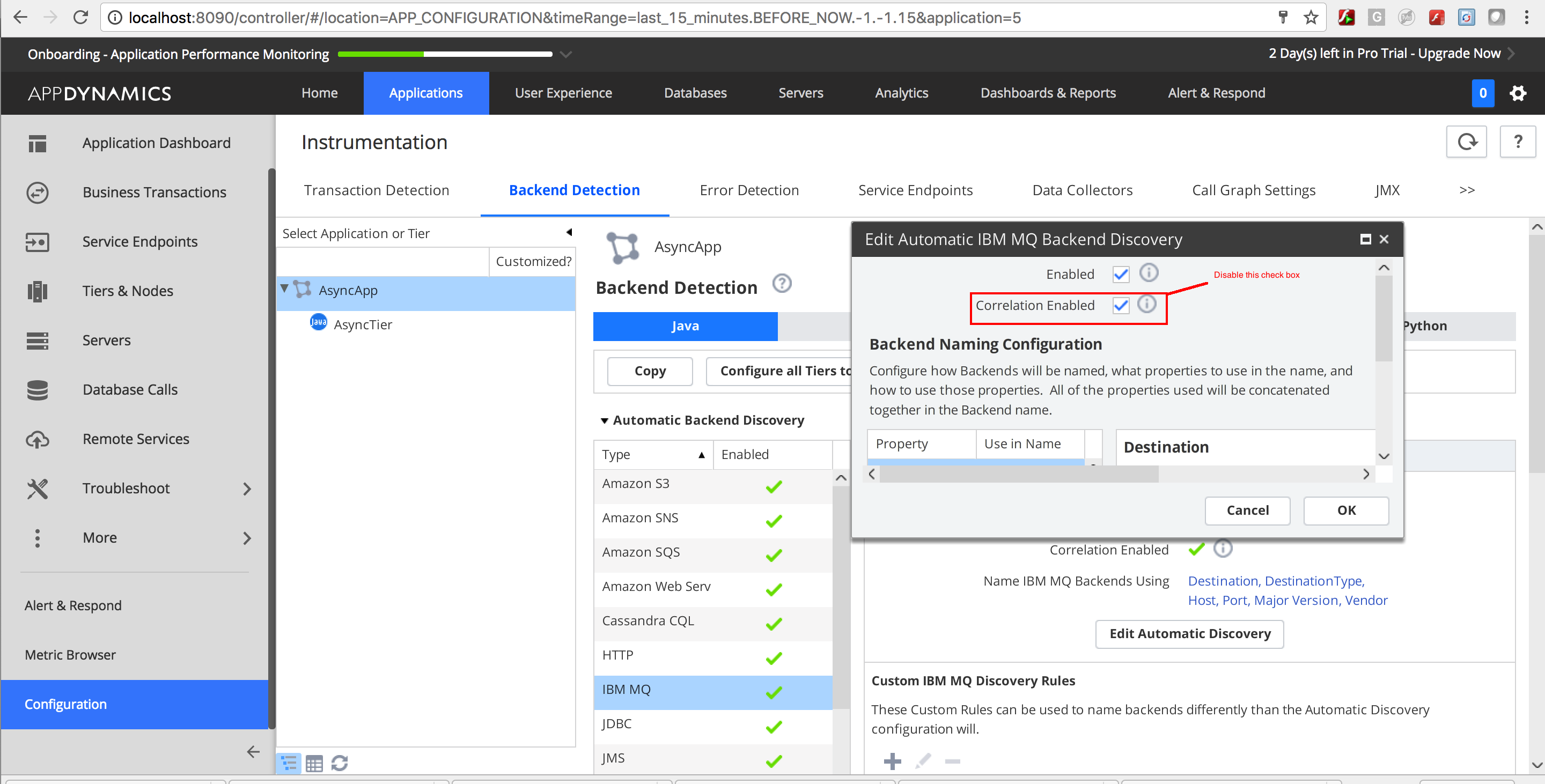The height and width of the screenshot is (784, 1545).
Task: Click the Copy button
Action: pos(650,371)
